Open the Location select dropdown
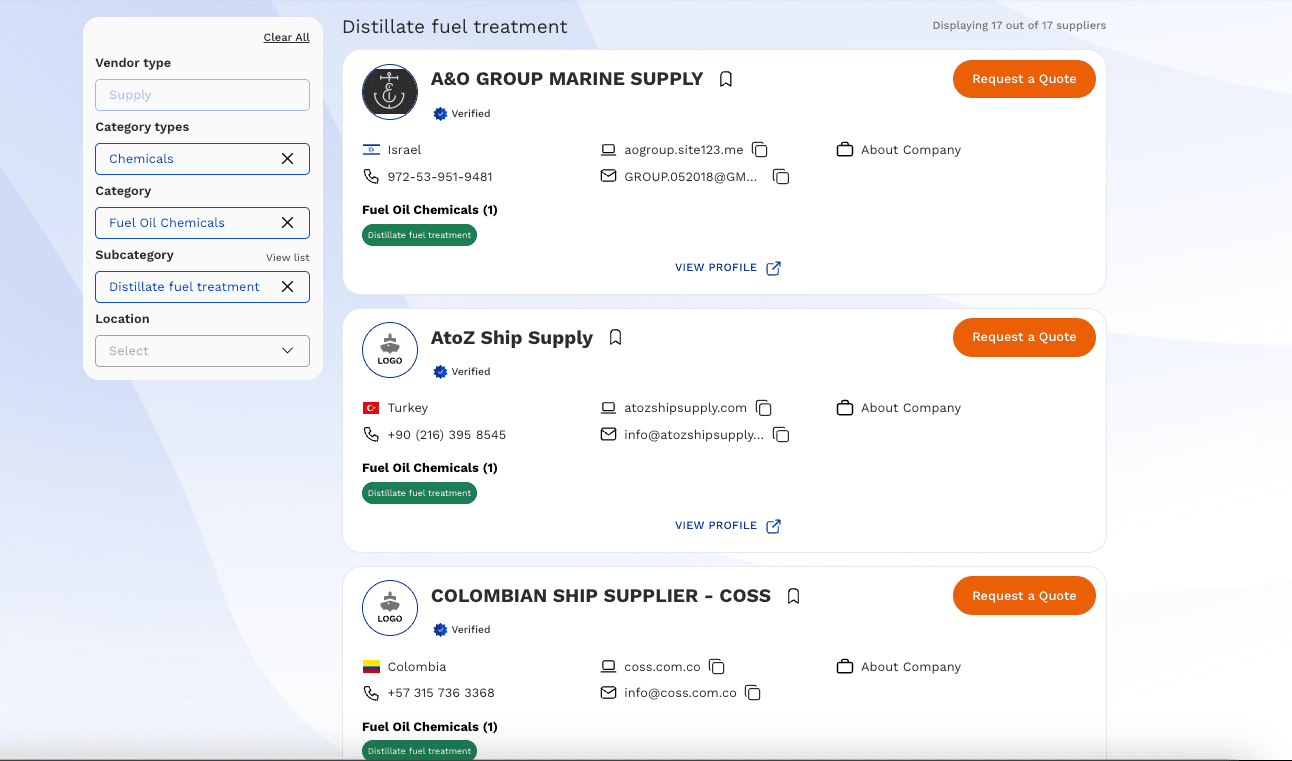Viewport: 1292px width, 761px height. click(x=202, y=351)
